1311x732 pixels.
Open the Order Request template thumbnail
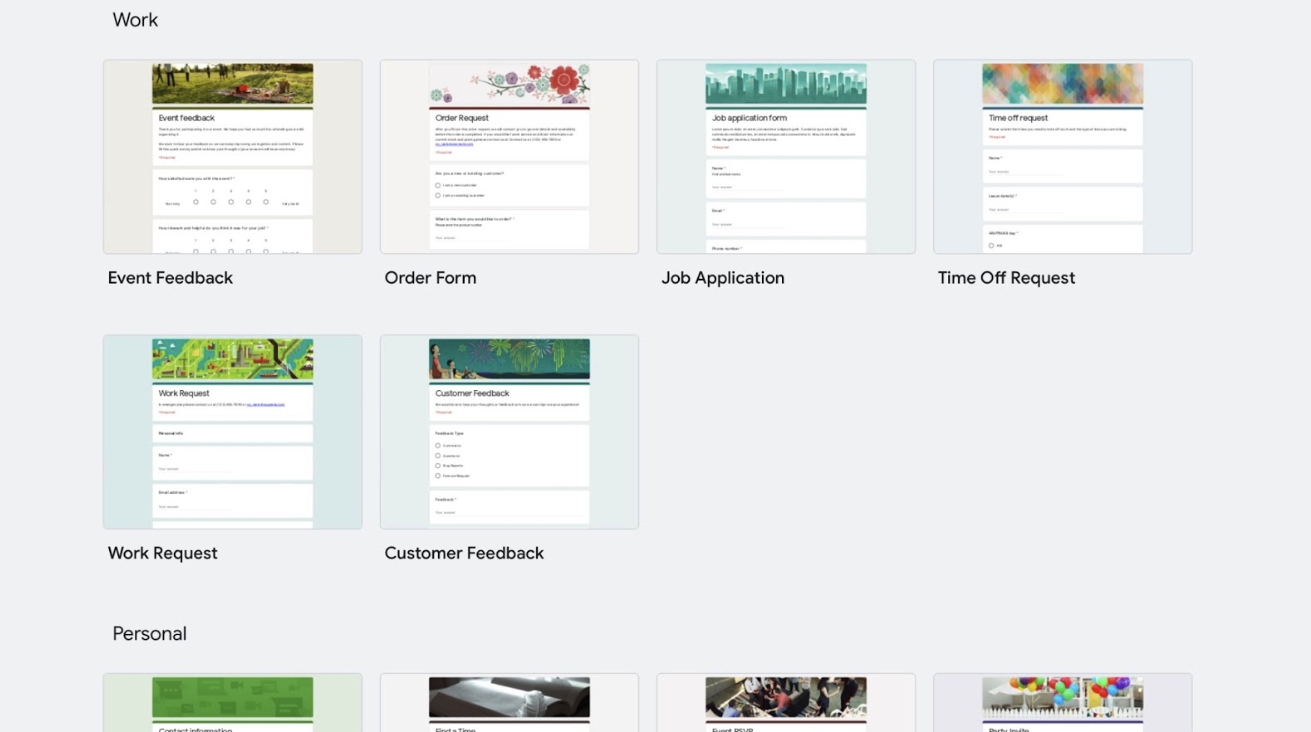509,157
